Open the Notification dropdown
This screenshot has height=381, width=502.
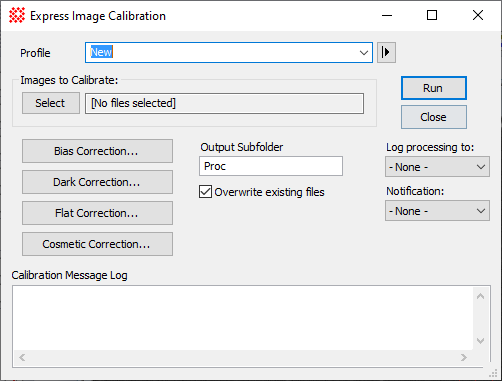(x=437, y=211)
